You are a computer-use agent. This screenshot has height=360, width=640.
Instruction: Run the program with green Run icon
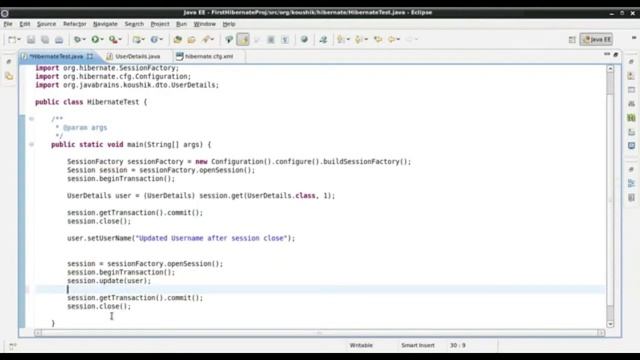click(95, 40)
